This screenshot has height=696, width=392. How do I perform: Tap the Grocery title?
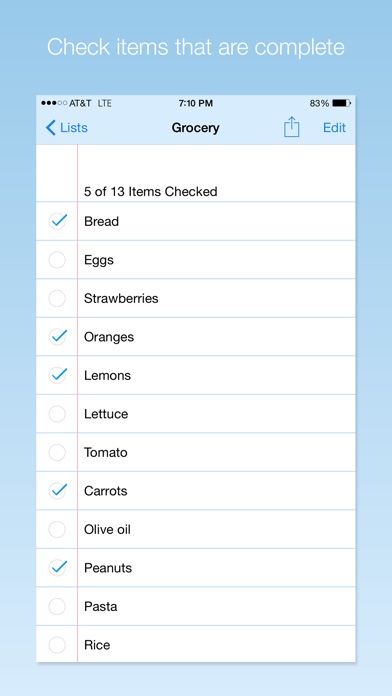tap(195, 128)
